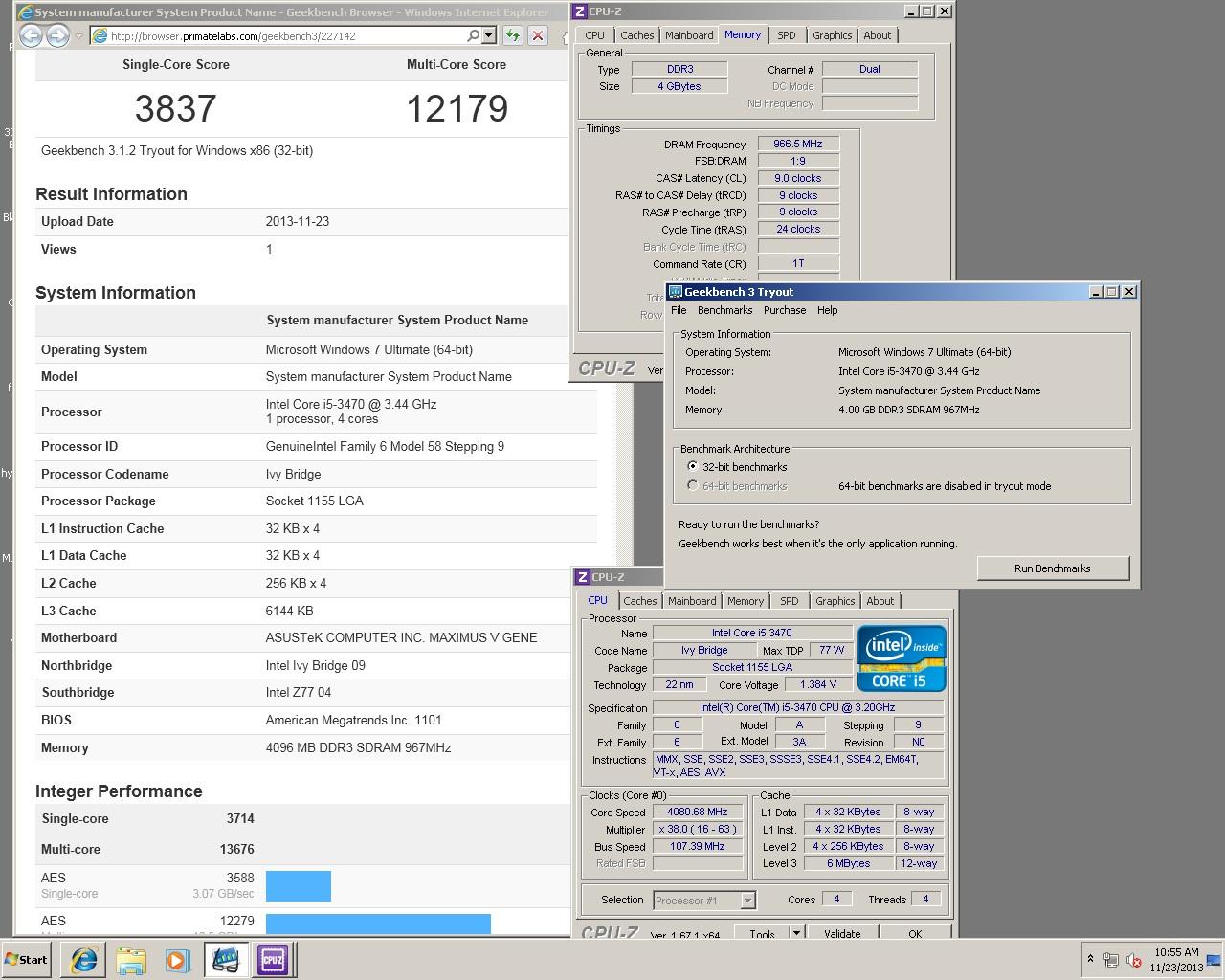Open the Purchase menu in Geekbench
The width and height of the screenshot is (1225, 980).
point(785,310)
